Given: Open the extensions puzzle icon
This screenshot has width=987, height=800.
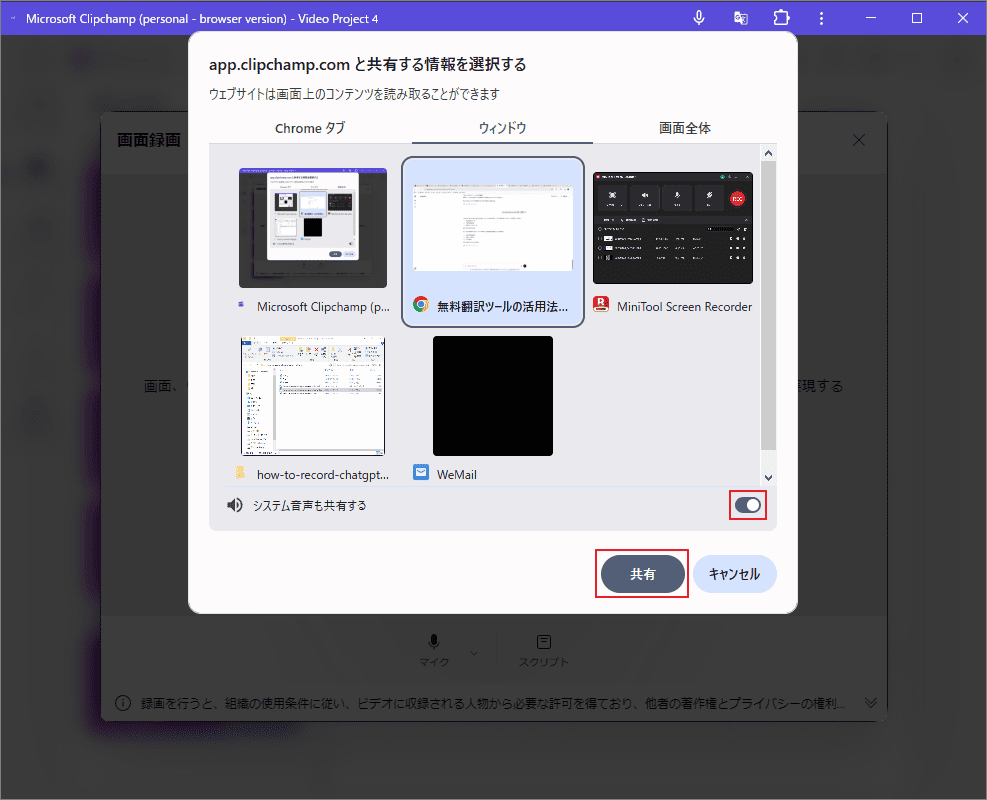Looking at the screenshot, I should click(x=781, y=18).
